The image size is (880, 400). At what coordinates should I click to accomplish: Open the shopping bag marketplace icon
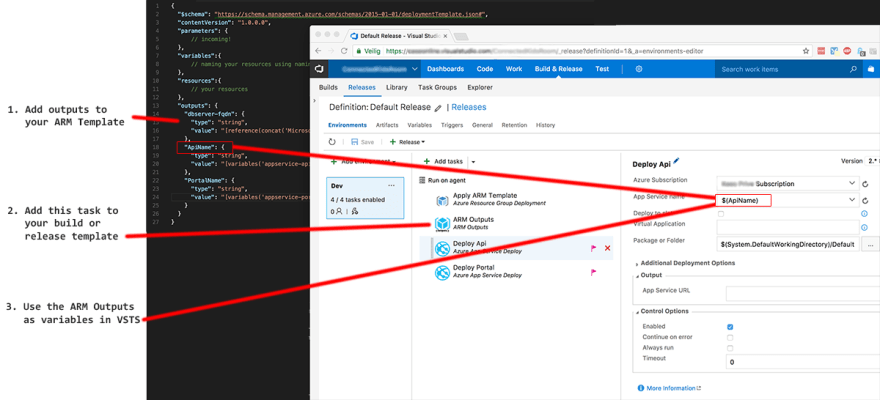(871, 69)
